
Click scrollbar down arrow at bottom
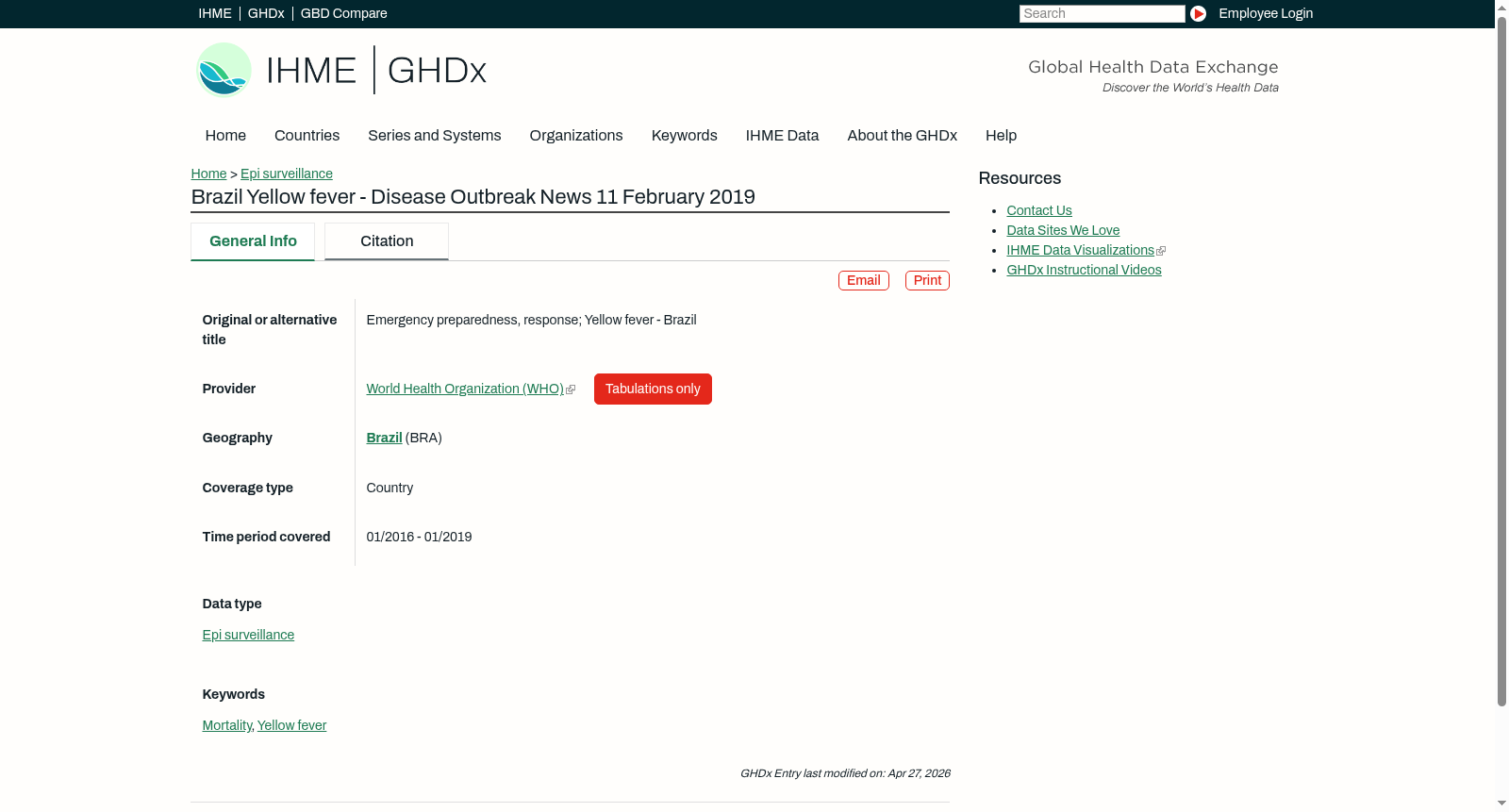point(1501,804)
